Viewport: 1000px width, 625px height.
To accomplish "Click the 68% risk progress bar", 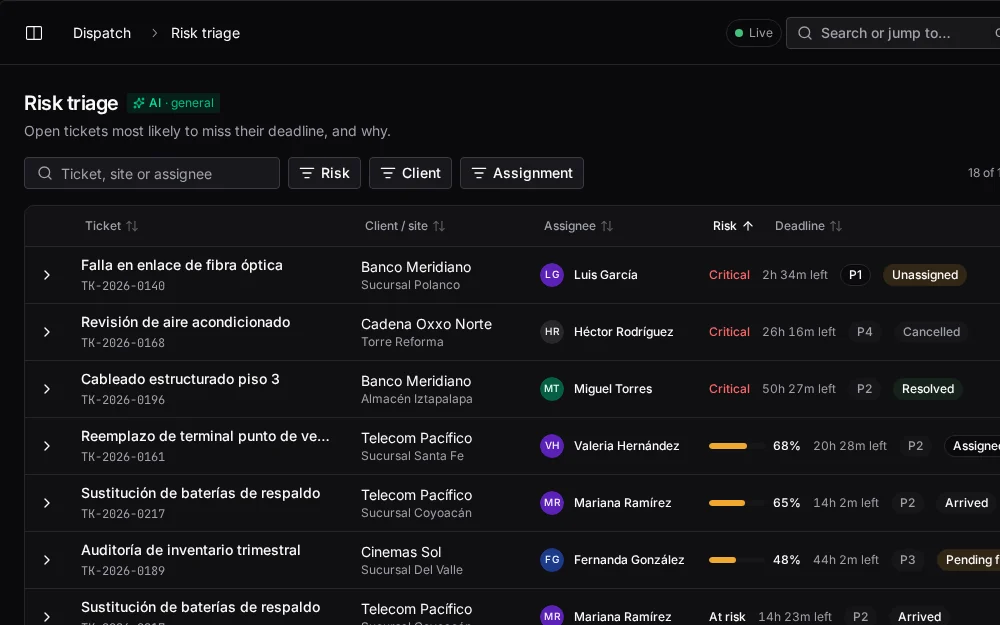I will [737, 446].
